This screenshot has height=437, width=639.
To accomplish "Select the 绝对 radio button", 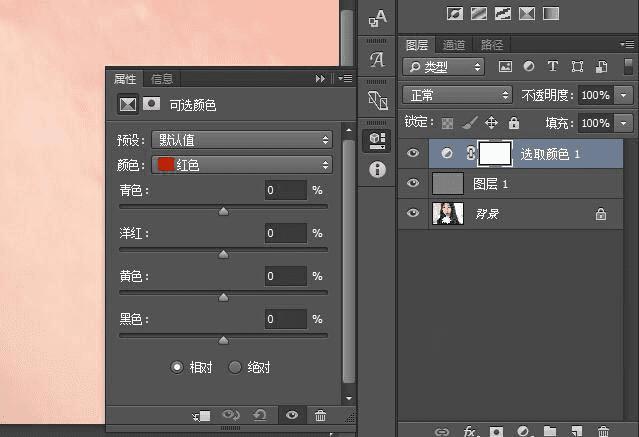I will [x=234, y=367].
